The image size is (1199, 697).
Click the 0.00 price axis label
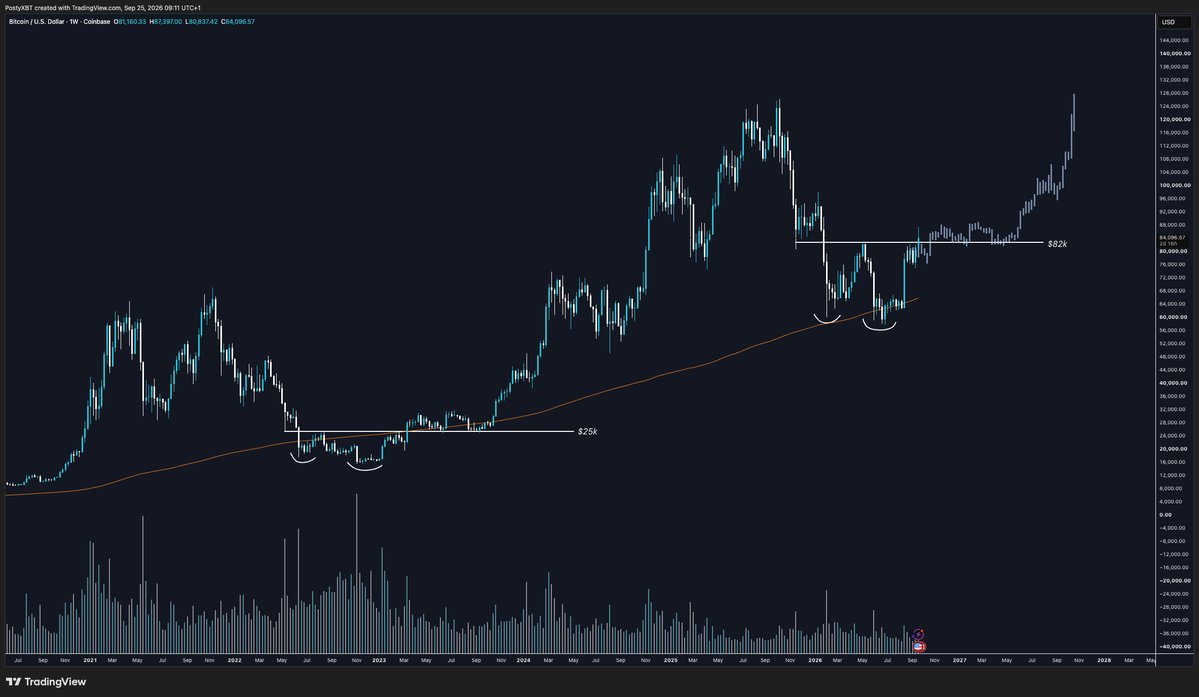pyautogui.click(x=1165, y=515)
